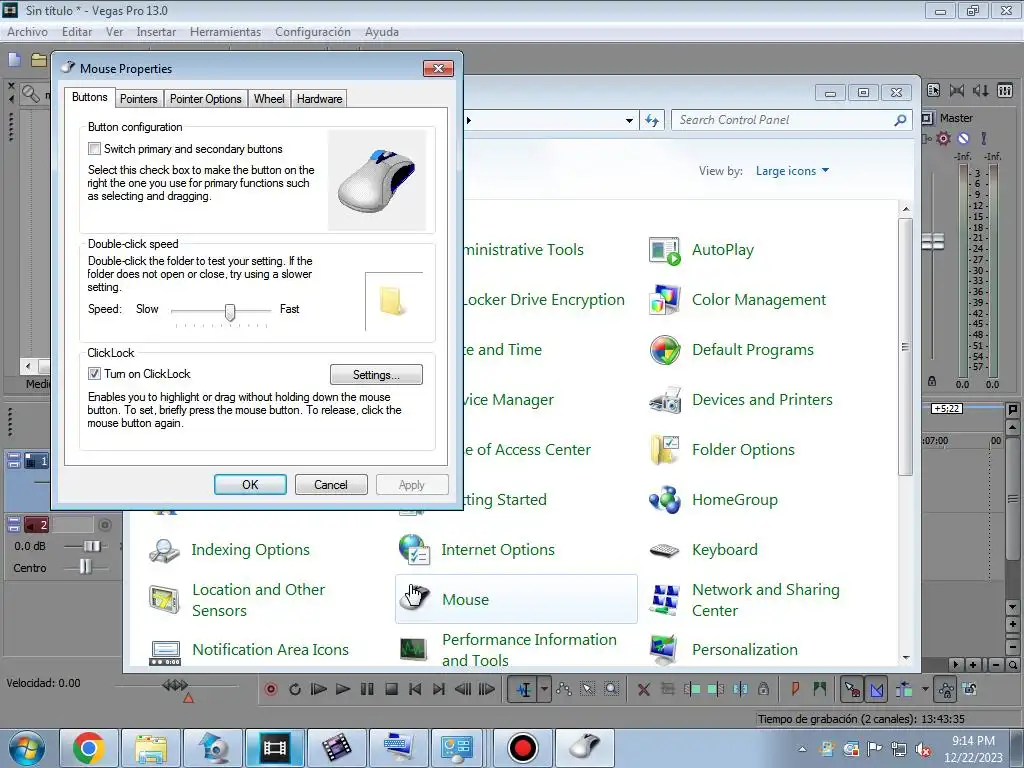
Task: Toggle Auto Ripple button
Action: pos(904,690)
